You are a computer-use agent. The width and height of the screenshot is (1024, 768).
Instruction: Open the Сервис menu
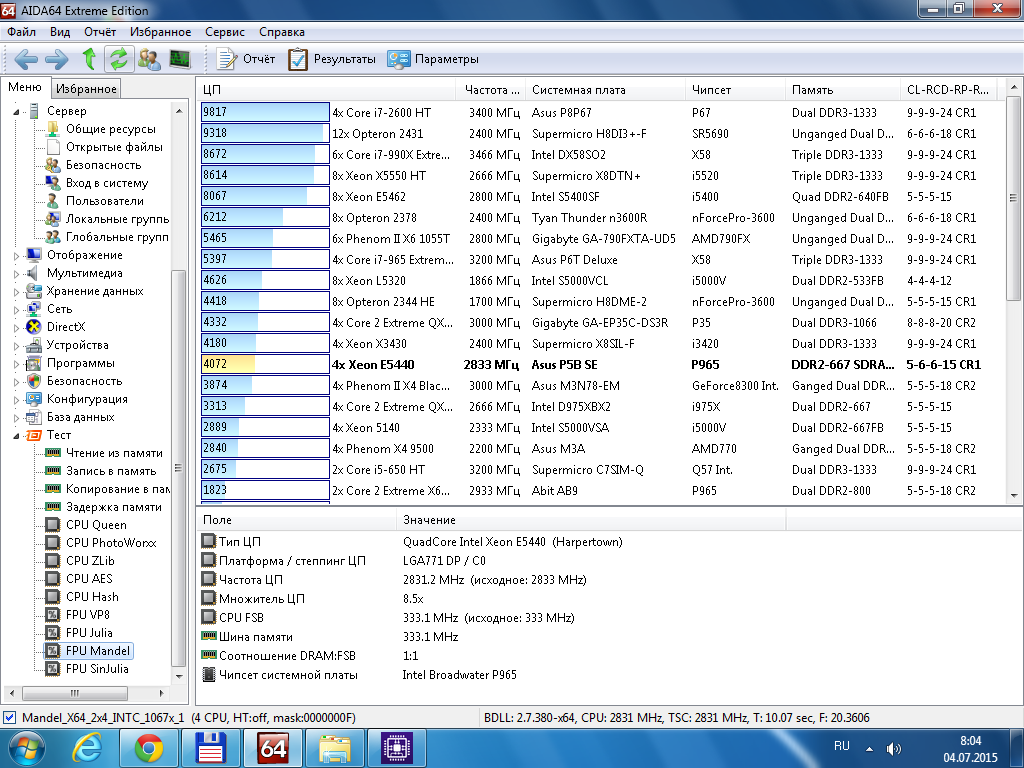(225, 32)
